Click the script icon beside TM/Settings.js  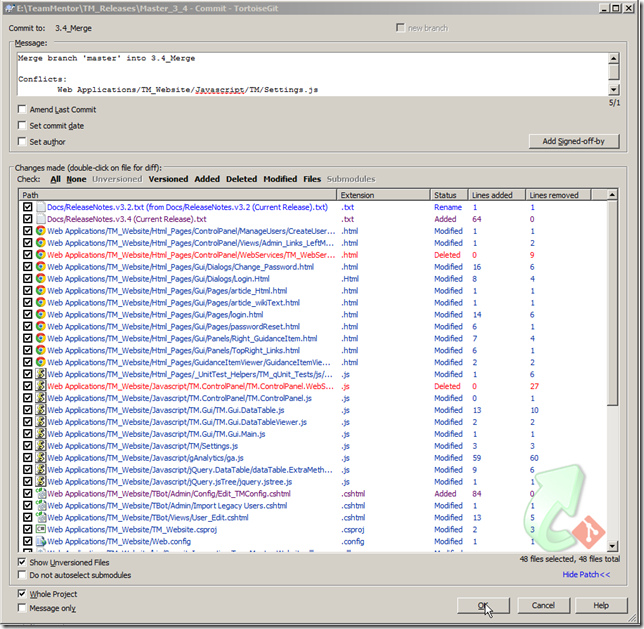[40, 445]
